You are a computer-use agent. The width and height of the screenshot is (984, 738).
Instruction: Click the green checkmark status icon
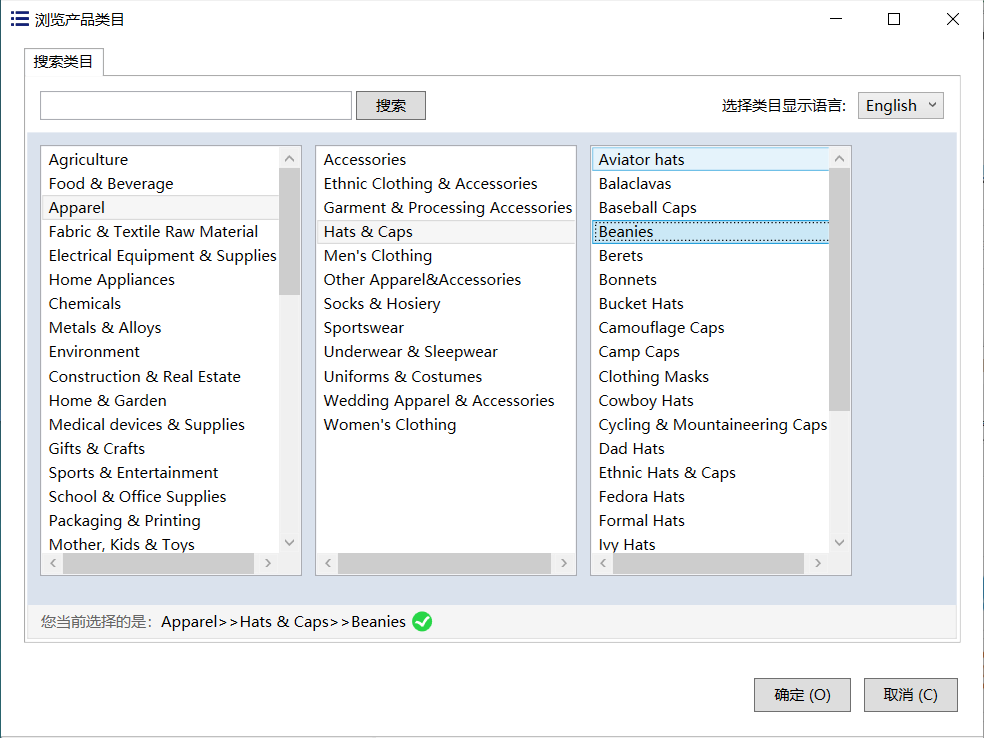tap(422, 622)
